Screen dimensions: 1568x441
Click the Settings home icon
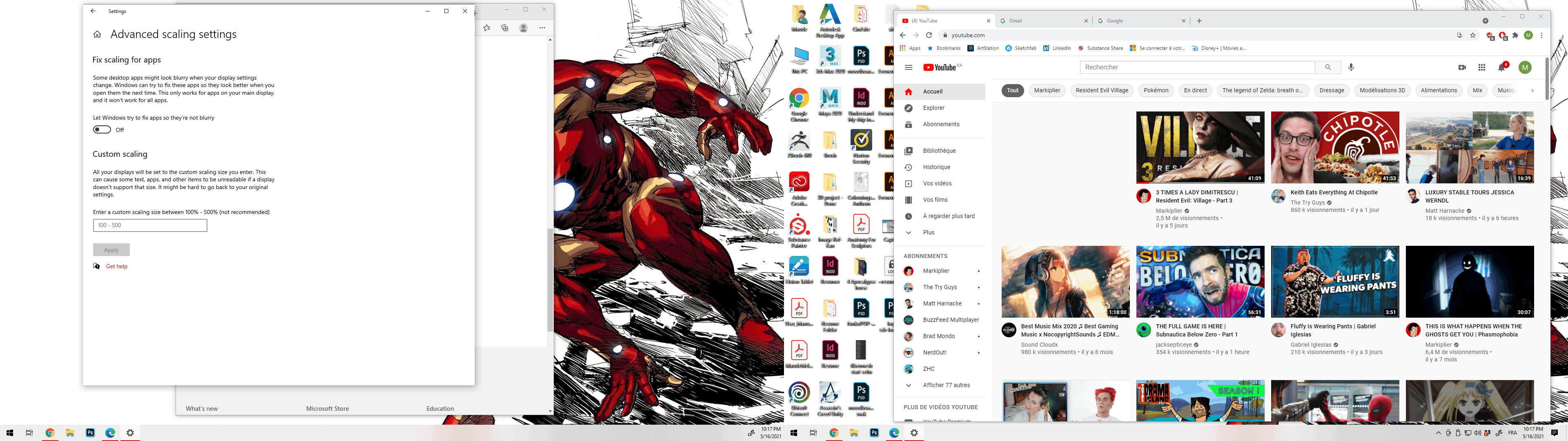[98, 35]
